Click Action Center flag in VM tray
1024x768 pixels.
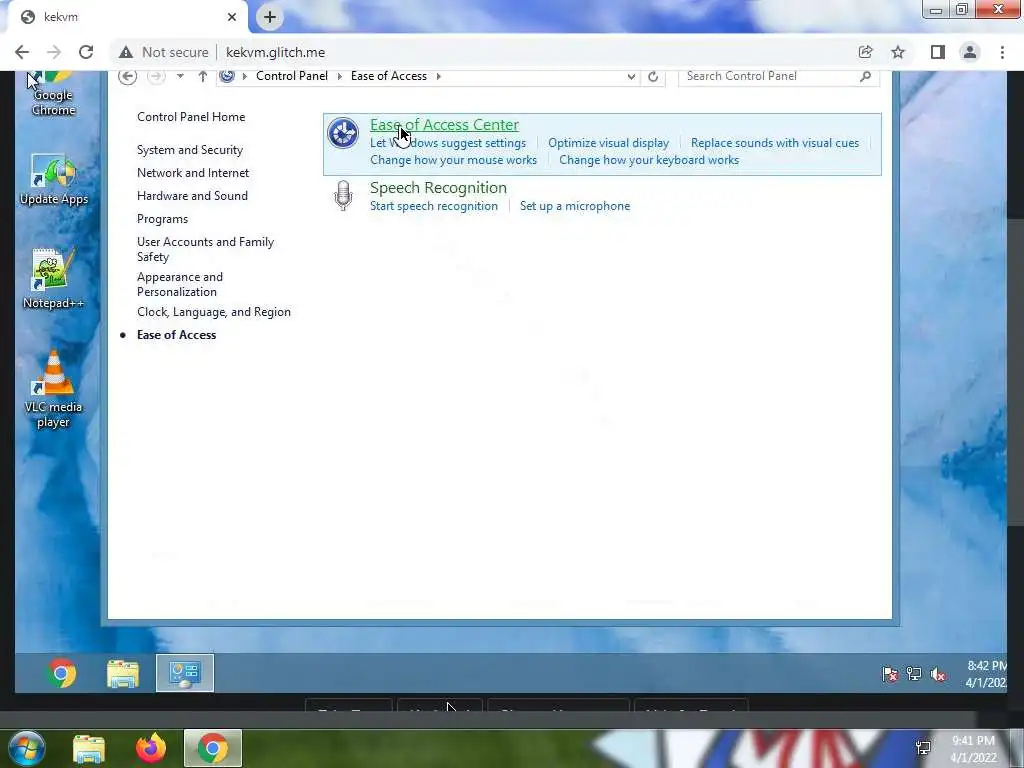click(889, 674)
